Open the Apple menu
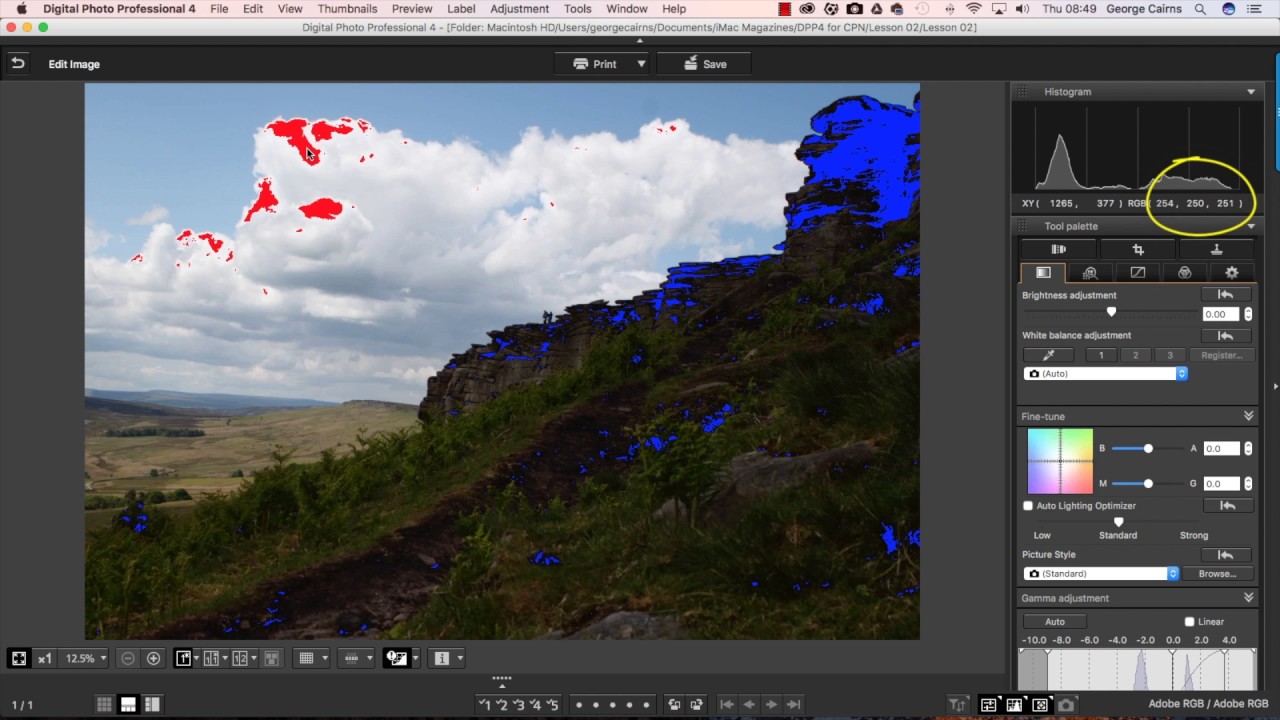 (21, 9)
